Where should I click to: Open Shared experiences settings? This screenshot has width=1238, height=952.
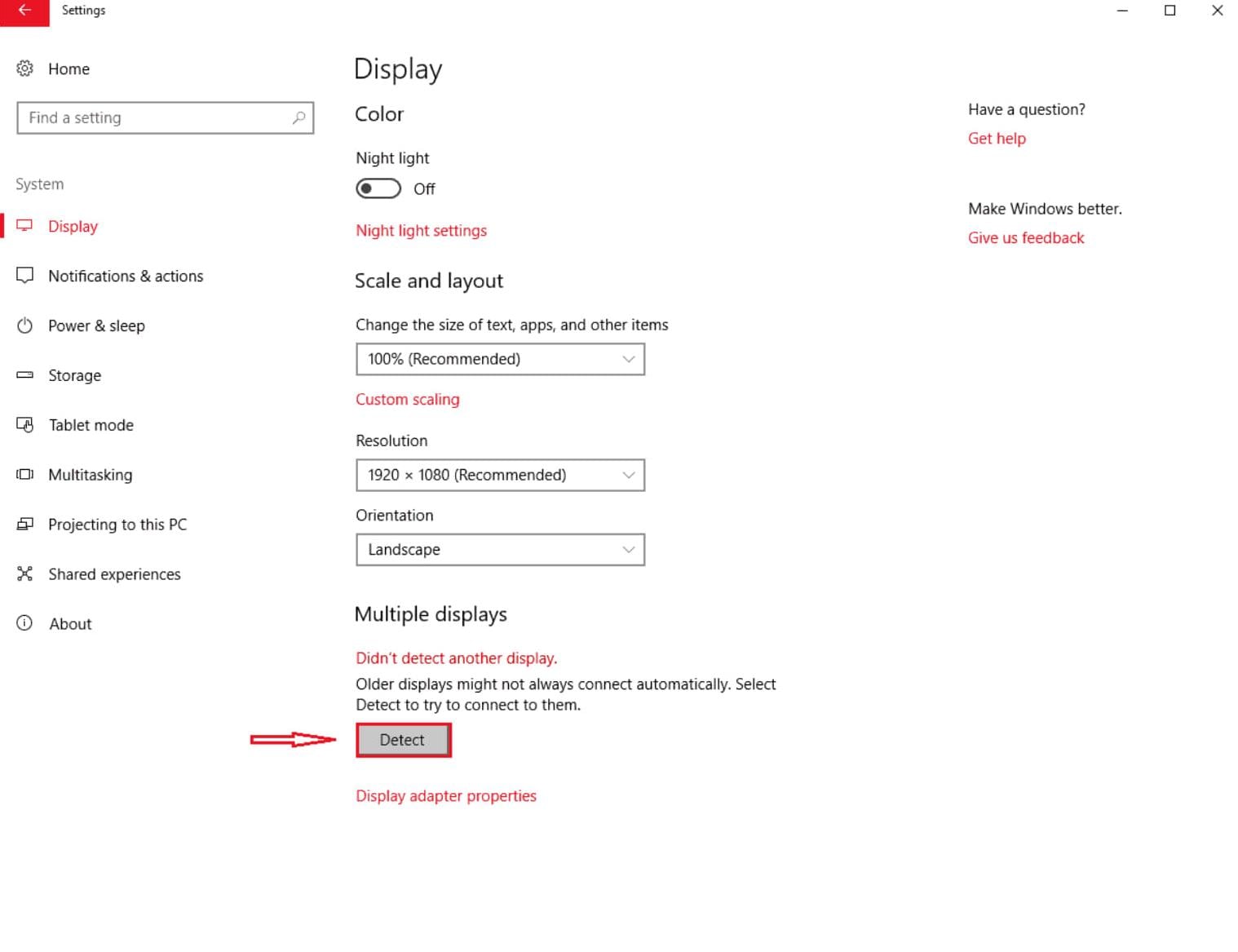click(114, 574)
